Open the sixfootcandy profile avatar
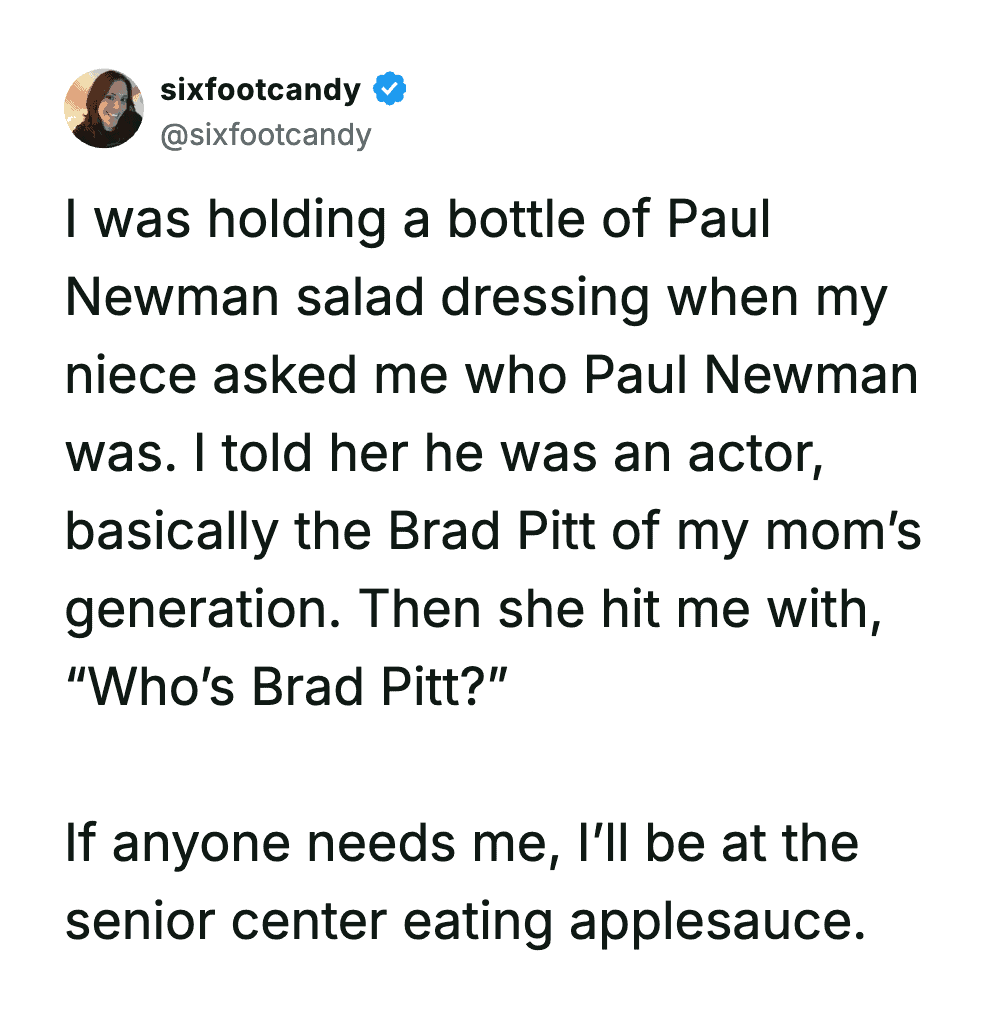The image size is (1000, 1026). click(x=104, y=109)
